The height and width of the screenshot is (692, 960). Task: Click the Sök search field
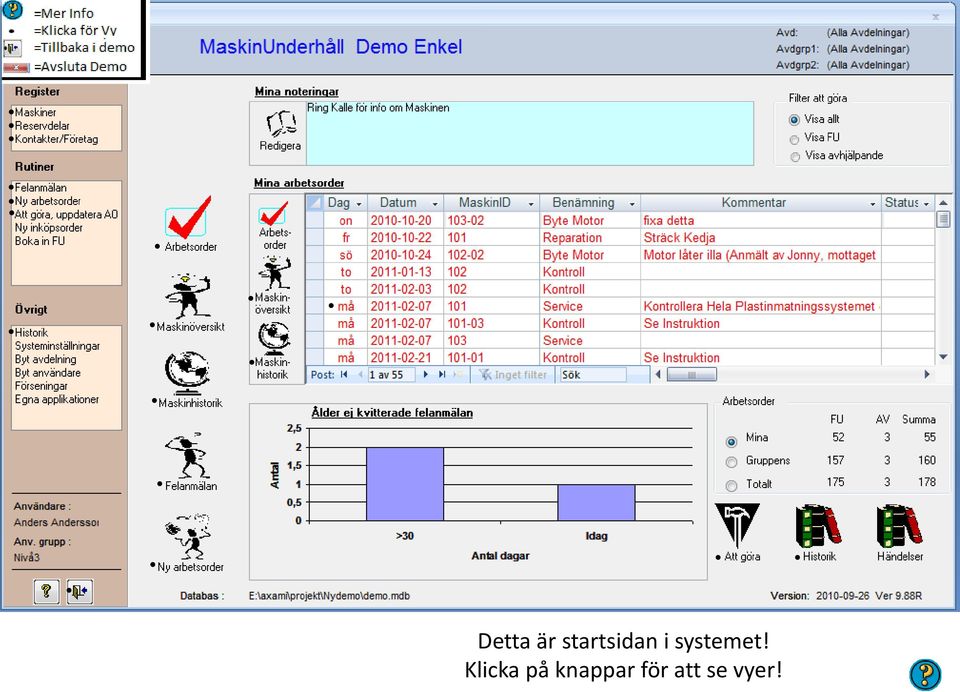[593, 374]
